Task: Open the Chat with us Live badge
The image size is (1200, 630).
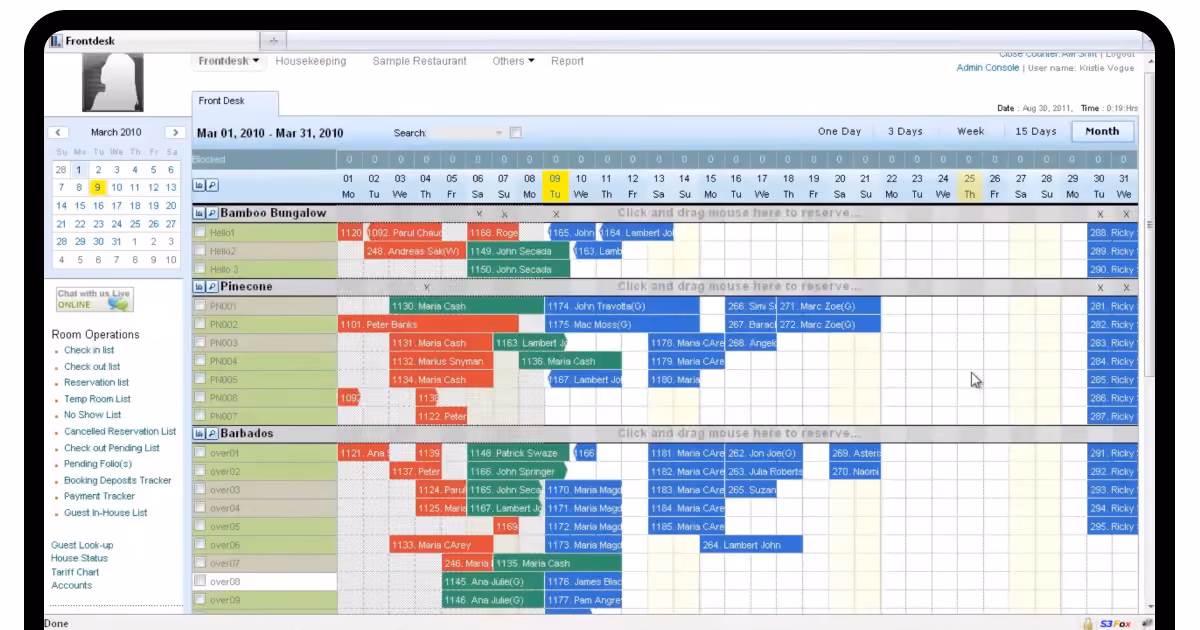Action: point(94,300)
